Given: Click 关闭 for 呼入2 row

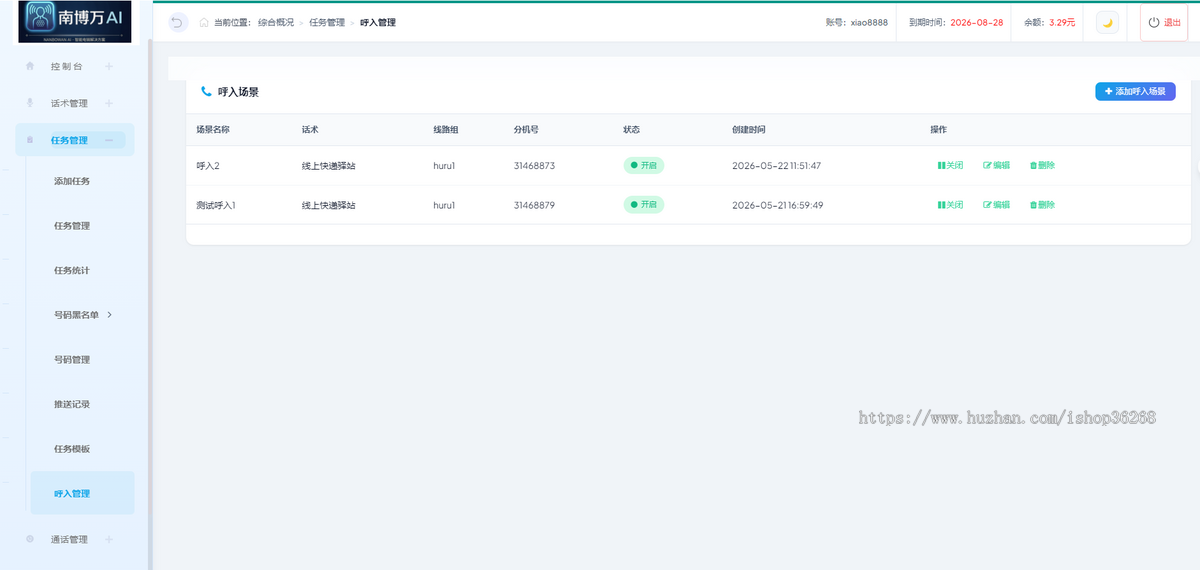Looking at the screenshot, I should (951, 165).
